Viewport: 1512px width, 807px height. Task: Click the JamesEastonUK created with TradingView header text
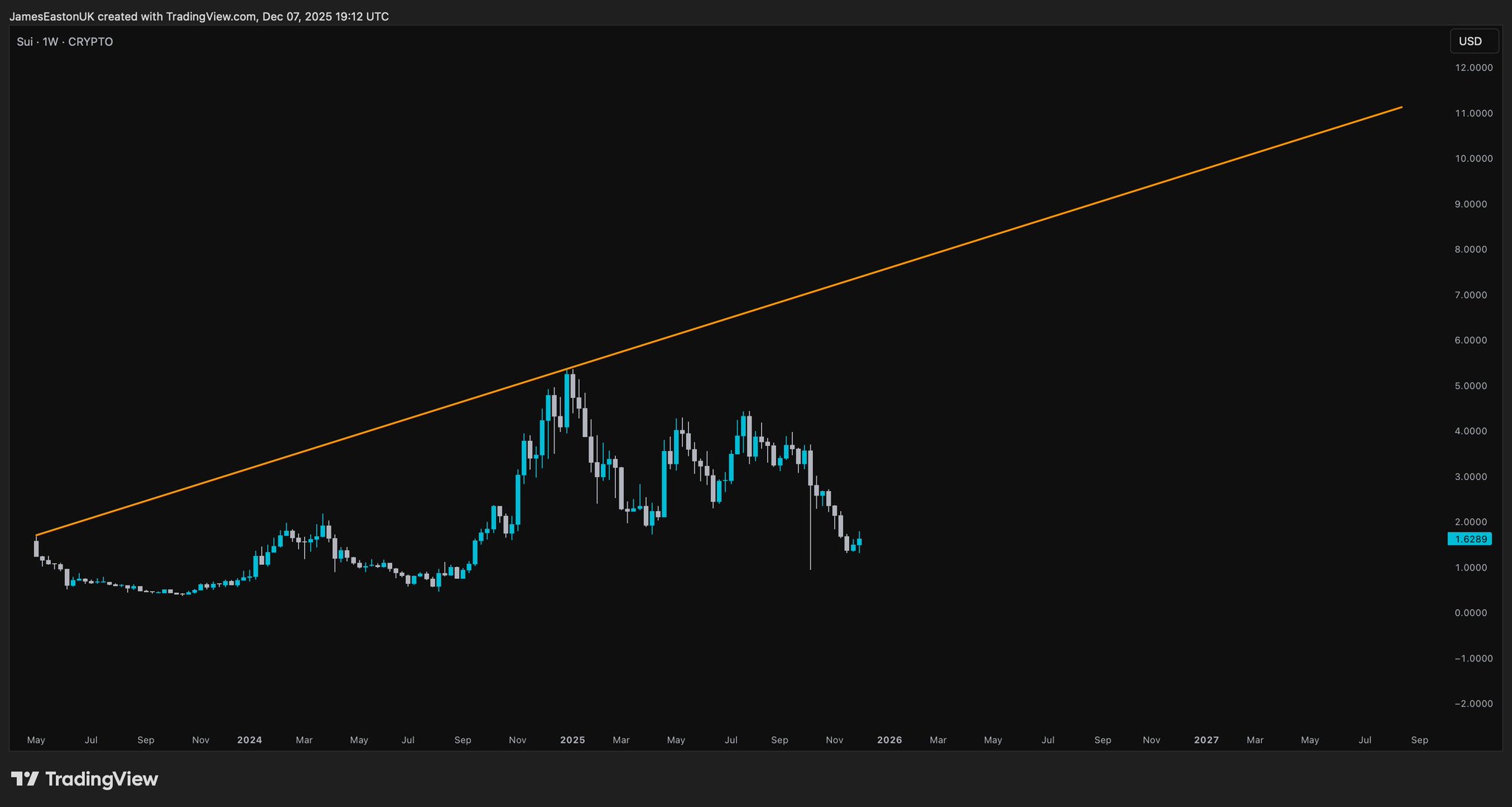tap(199, 16)
